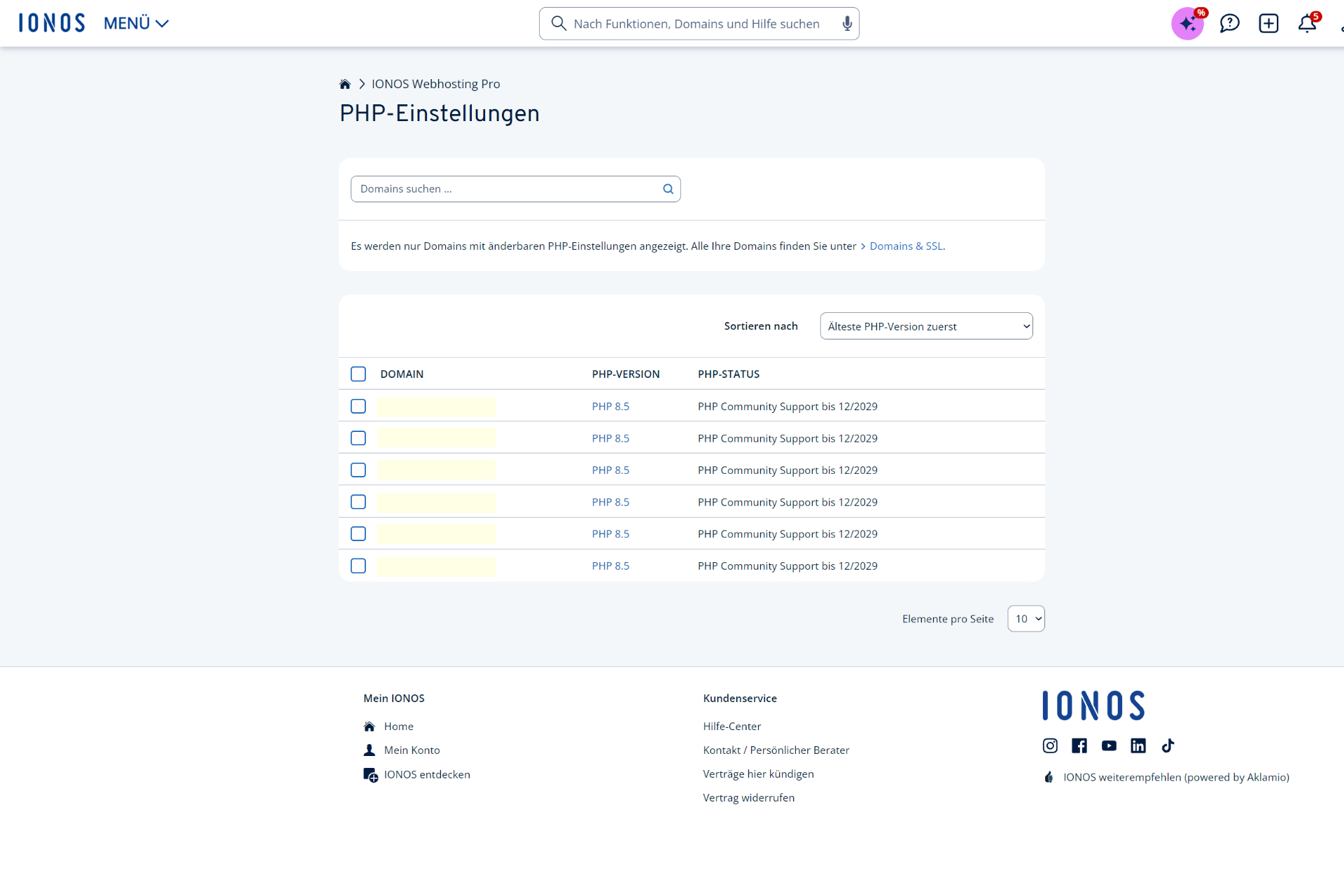Open the IONOS entdecken footer link
Screen dimensions: 1344x896
[x=427, y=775]
